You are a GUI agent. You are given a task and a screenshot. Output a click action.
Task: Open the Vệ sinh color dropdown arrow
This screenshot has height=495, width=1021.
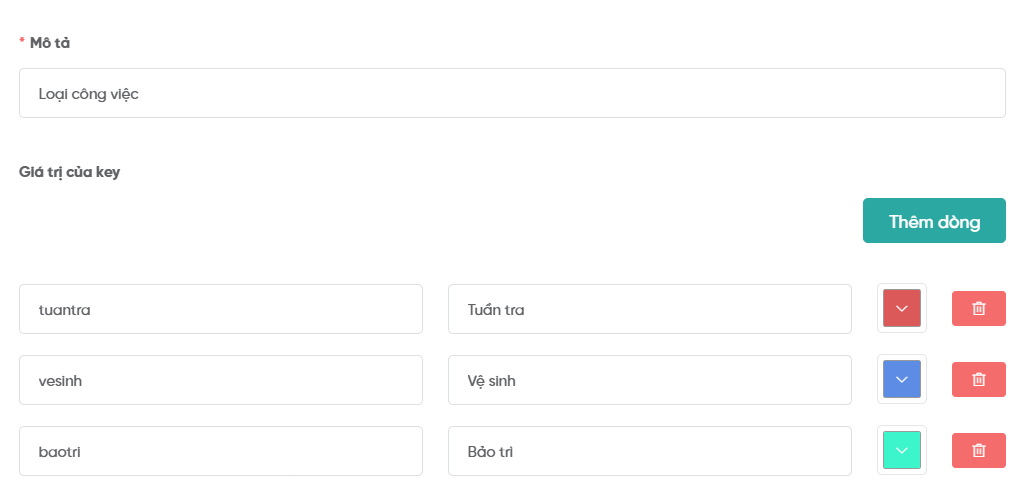902,380
